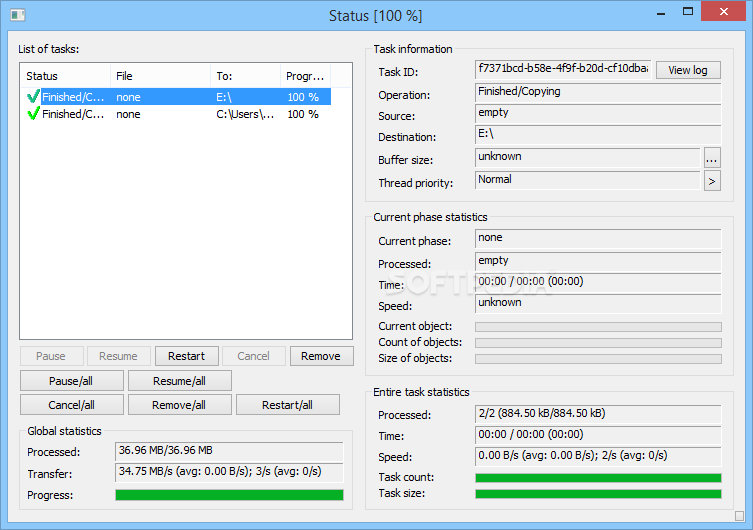Click the Thread priority field showing Normal

pyautogui.click(x=587, y=180)
